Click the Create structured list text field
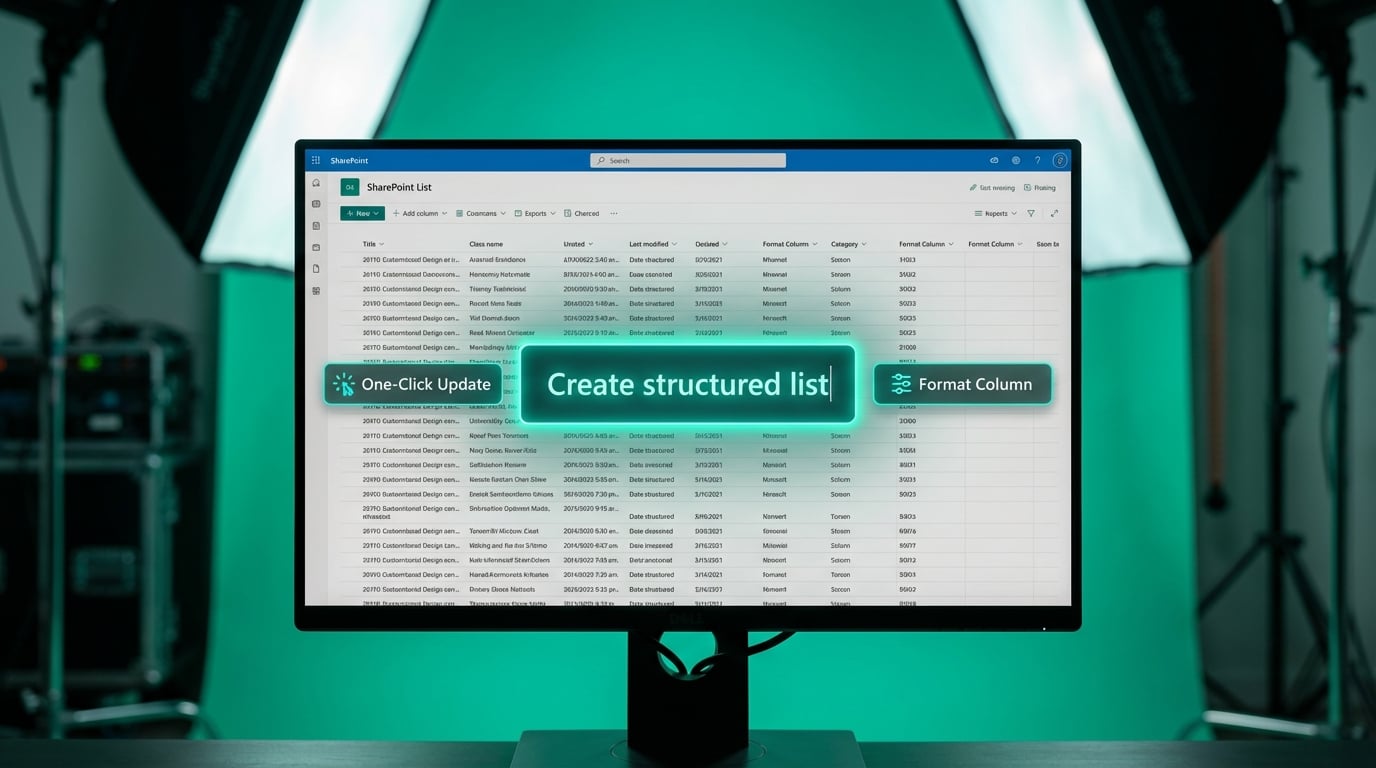Viewport: 1376px width, 768px height. click(688, 384)
